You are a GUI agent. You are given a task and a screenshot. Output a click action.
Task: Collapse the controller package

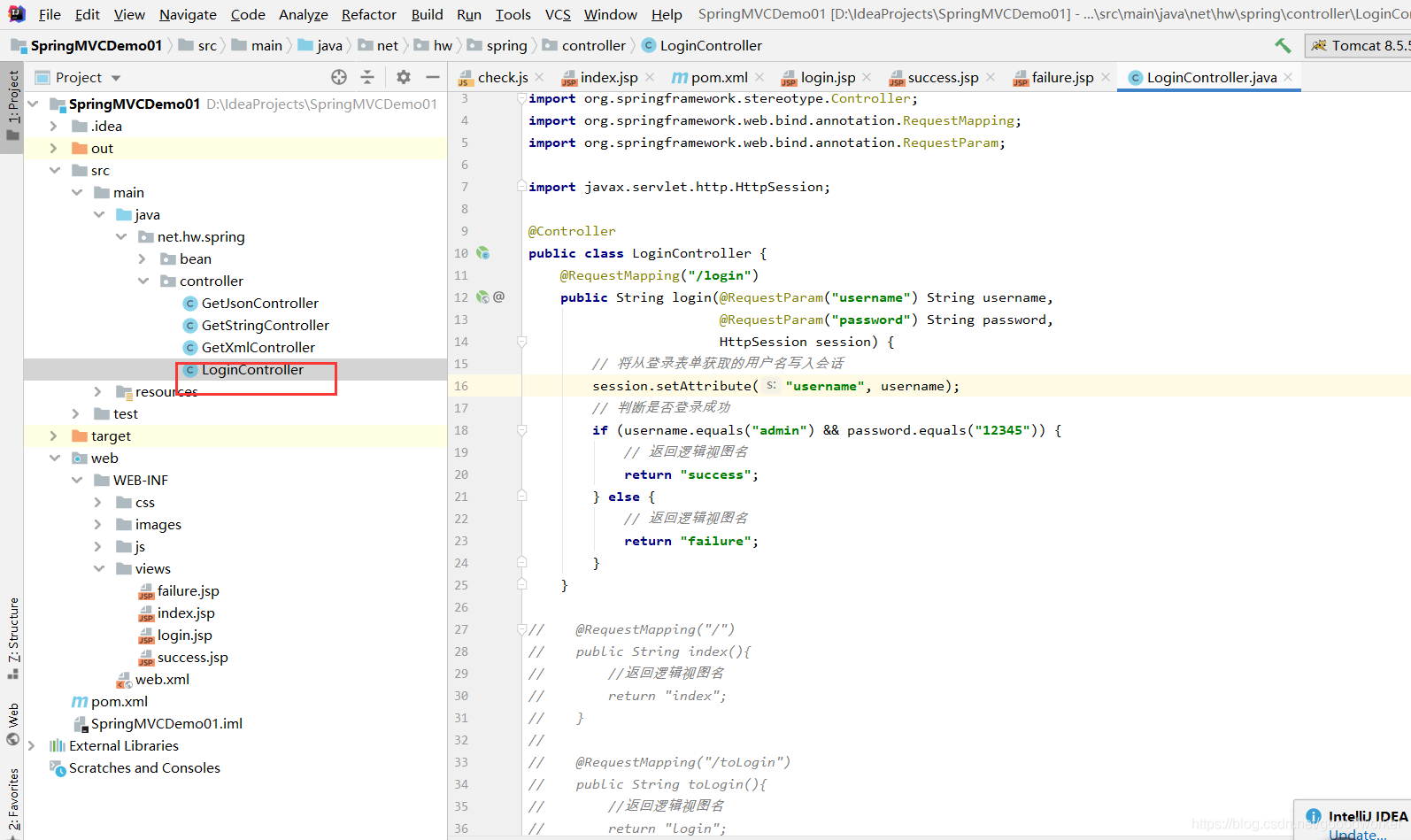coord(143,281)
